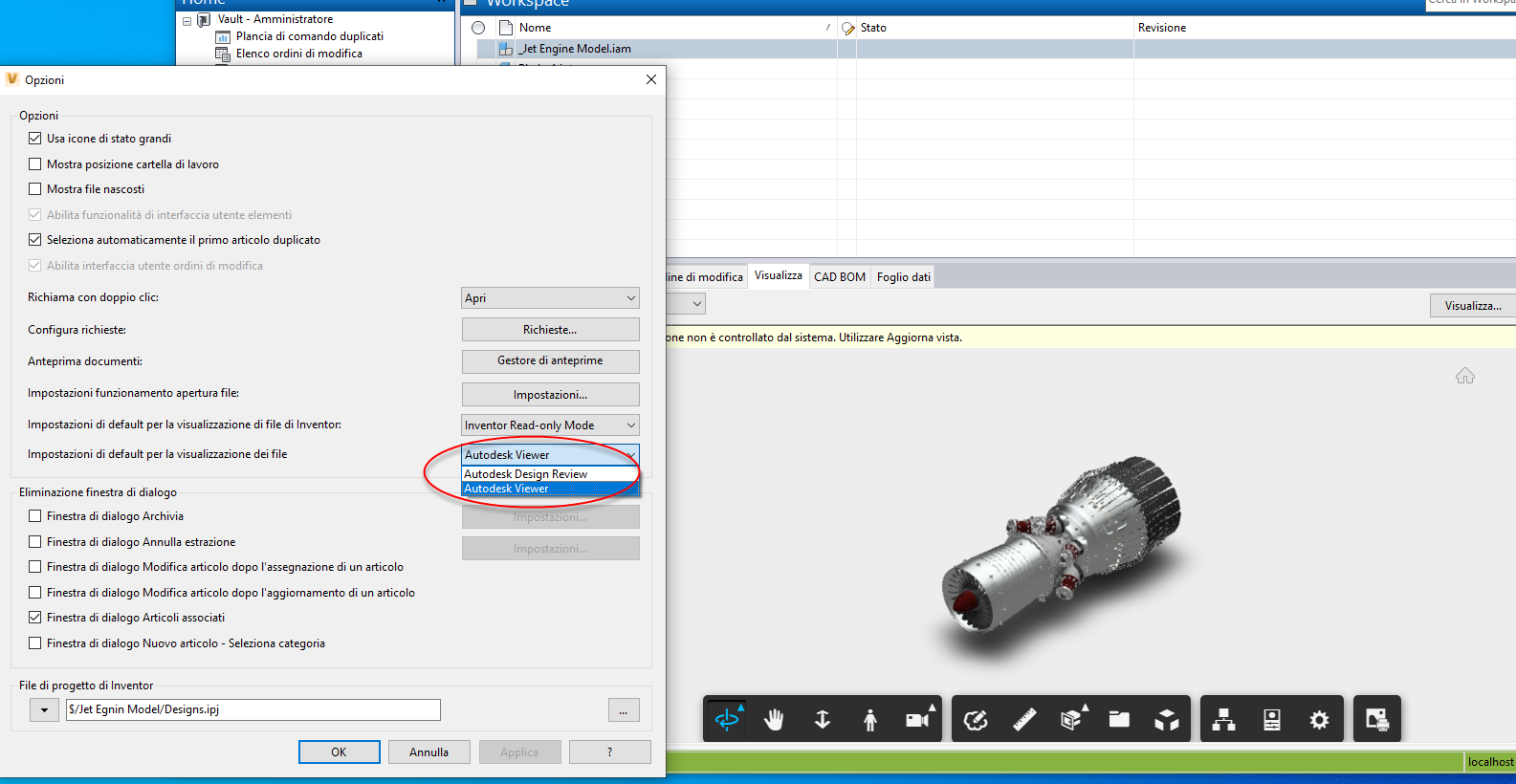Click the folder icon in the viewer toolbar
1516x784 pixels.
tap(1119, 719)
